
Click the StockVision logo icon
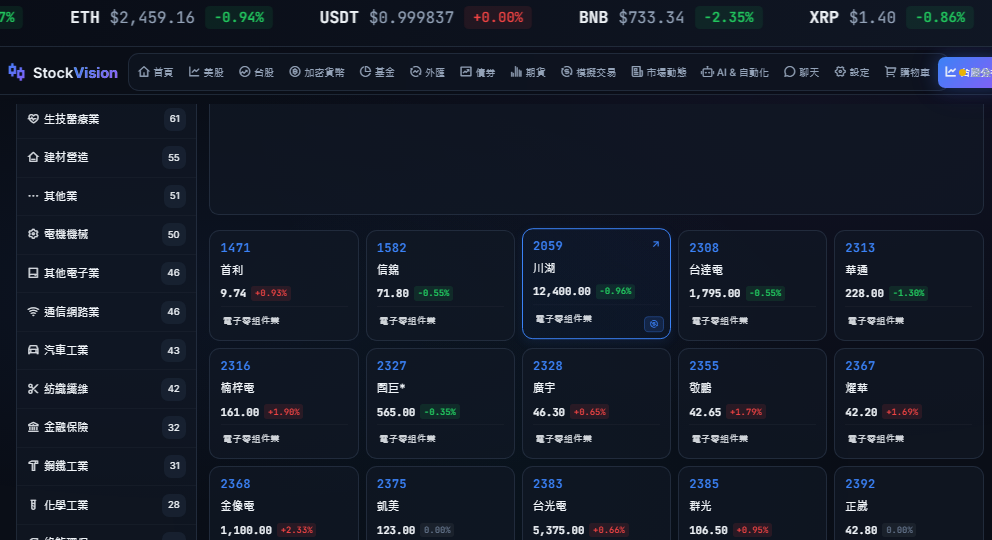coord(16,73)
